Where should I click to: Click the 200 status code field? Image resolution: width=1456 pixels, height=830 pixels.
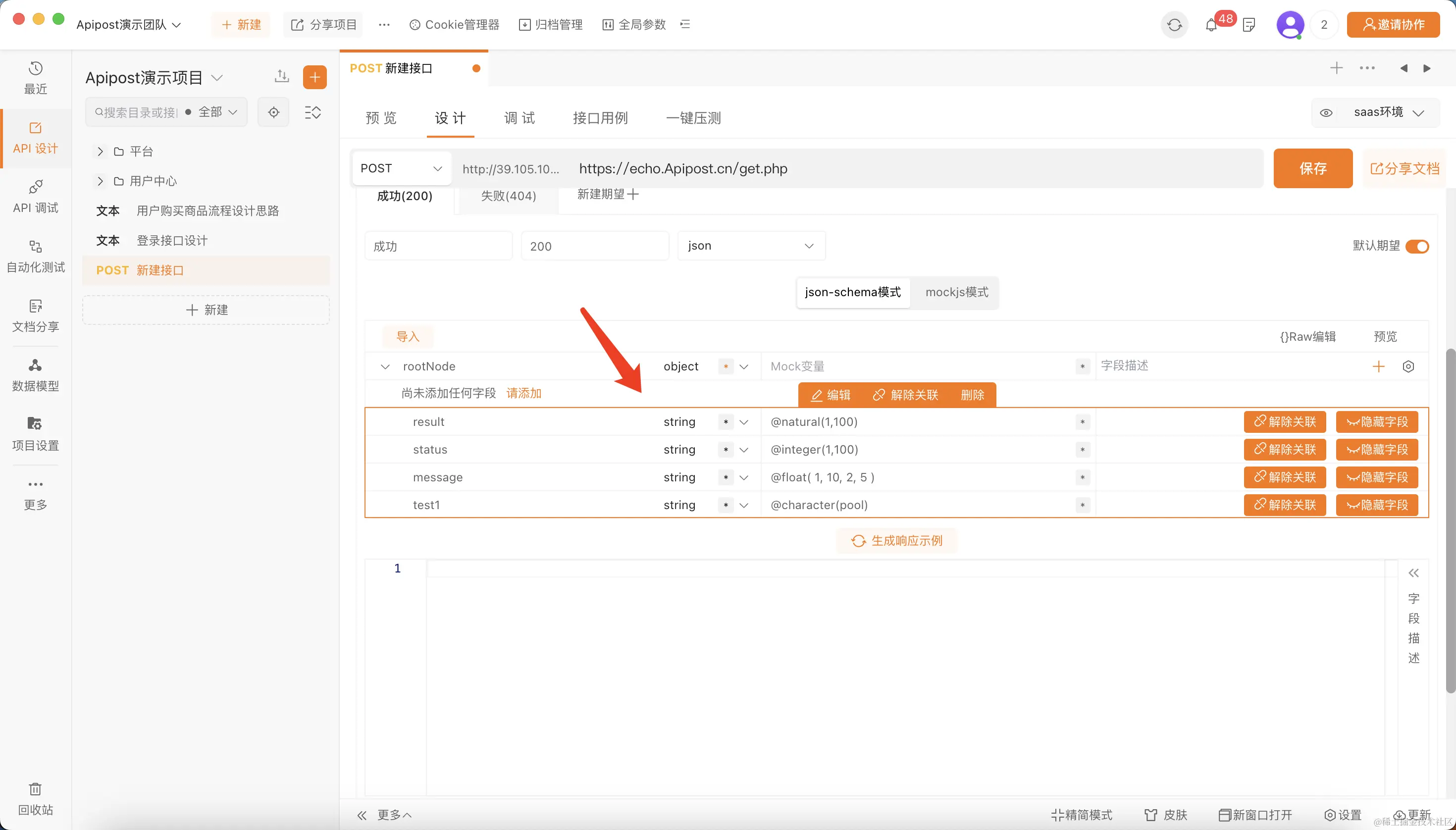[x=595, y=246]
